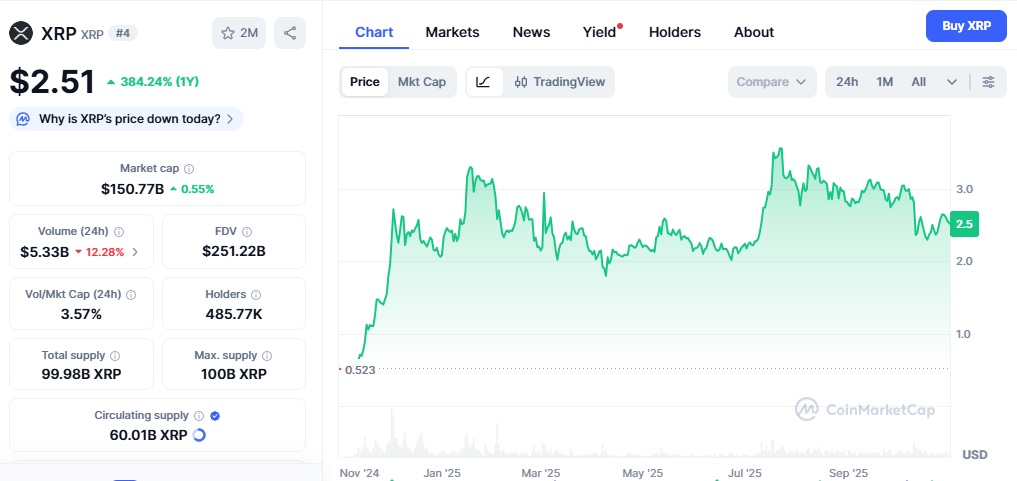Screen dimensions: 1017x481
Task: Show Volume (24h) info icon
Action: (x=119, y=231)
